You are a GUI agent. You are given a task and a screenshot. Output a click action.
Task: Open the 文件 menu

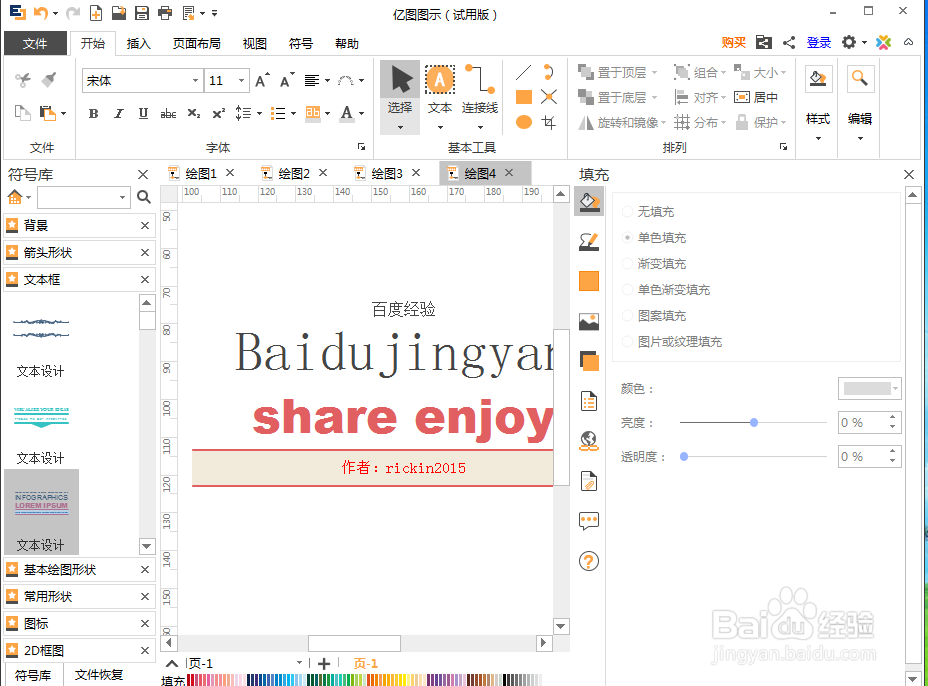[x=35, y=43]
